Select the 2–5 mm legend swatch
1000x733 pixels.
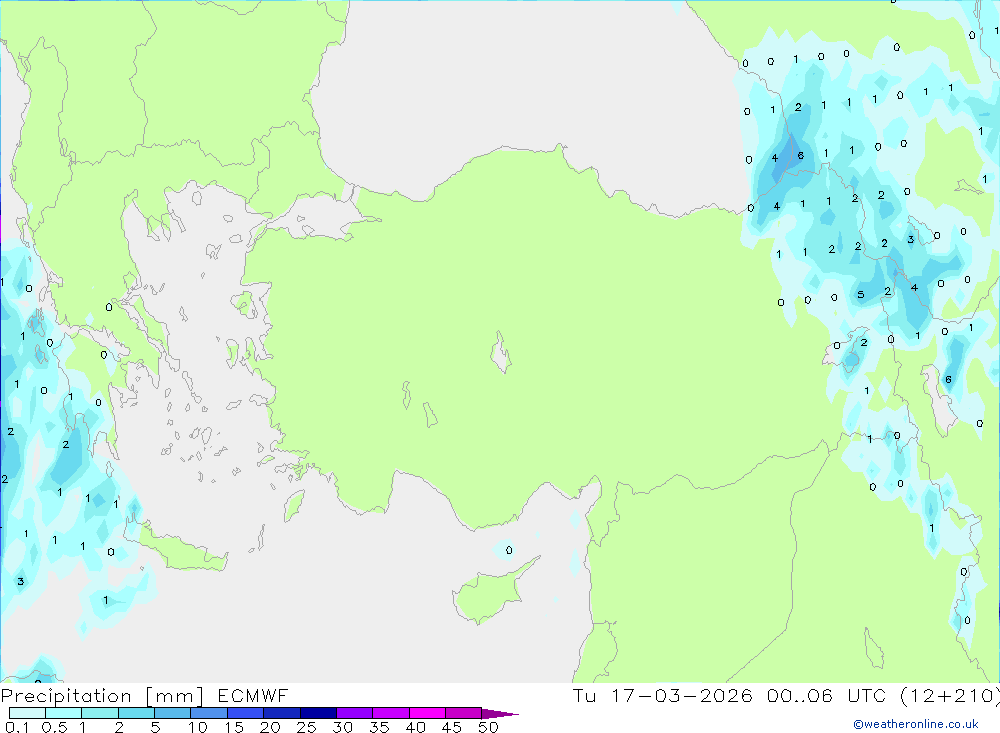tap(136, 713)
